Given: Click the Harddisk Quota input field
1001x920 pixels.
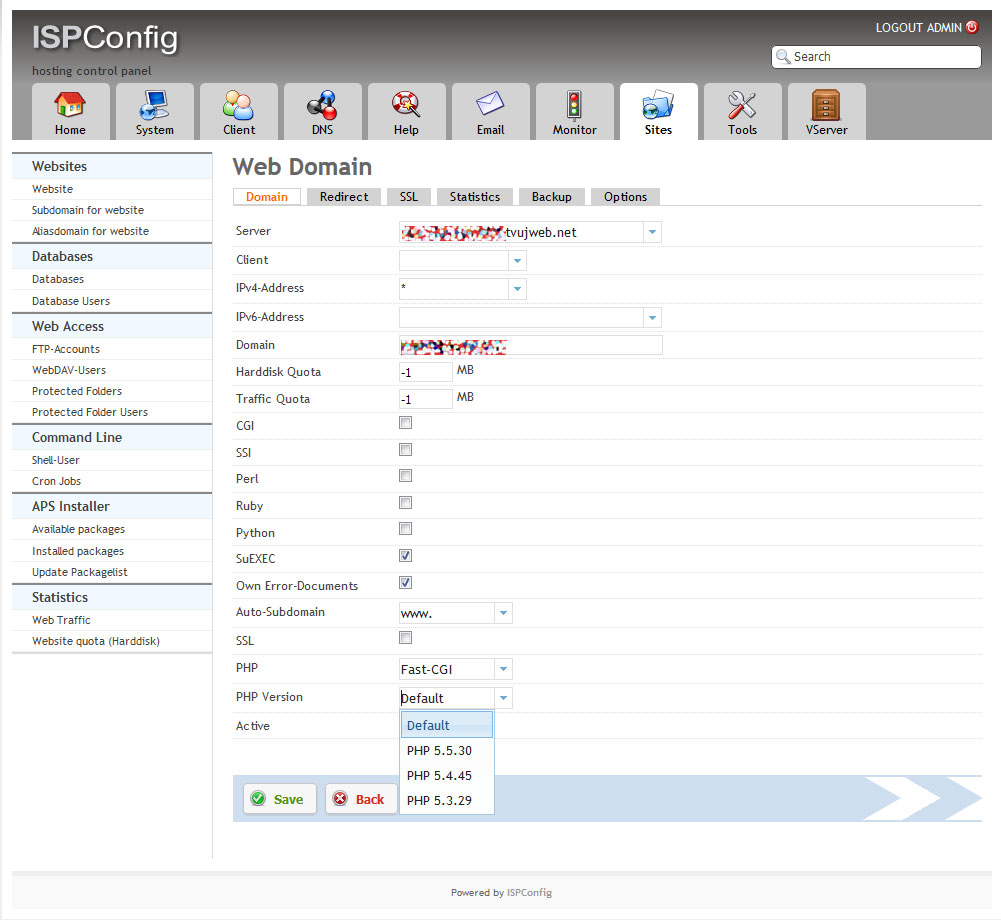Looking at the screenshot, I should (426, 372).
